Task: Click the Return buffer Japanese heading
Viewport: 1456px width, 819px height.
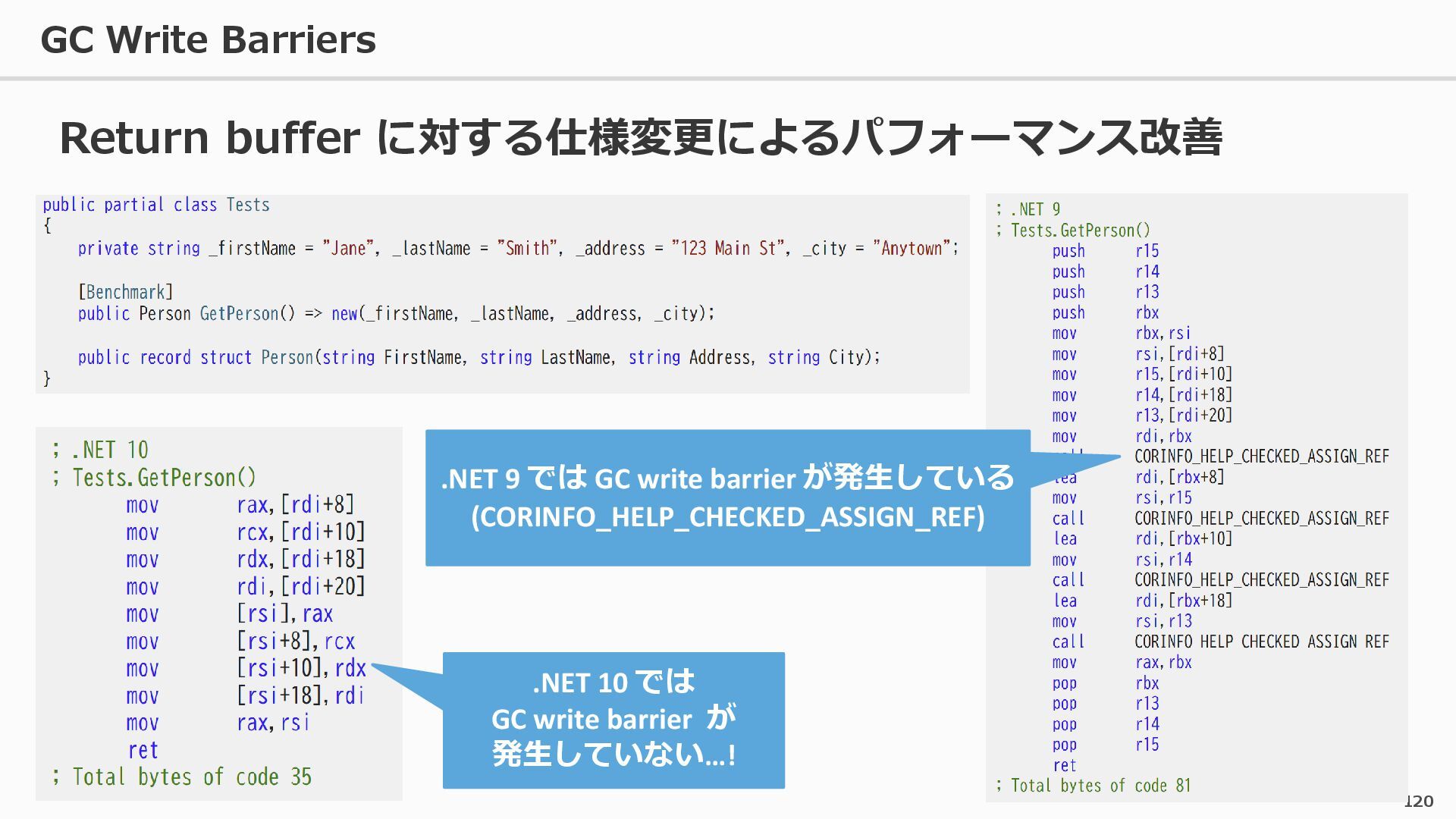Action: click(640, 138)
